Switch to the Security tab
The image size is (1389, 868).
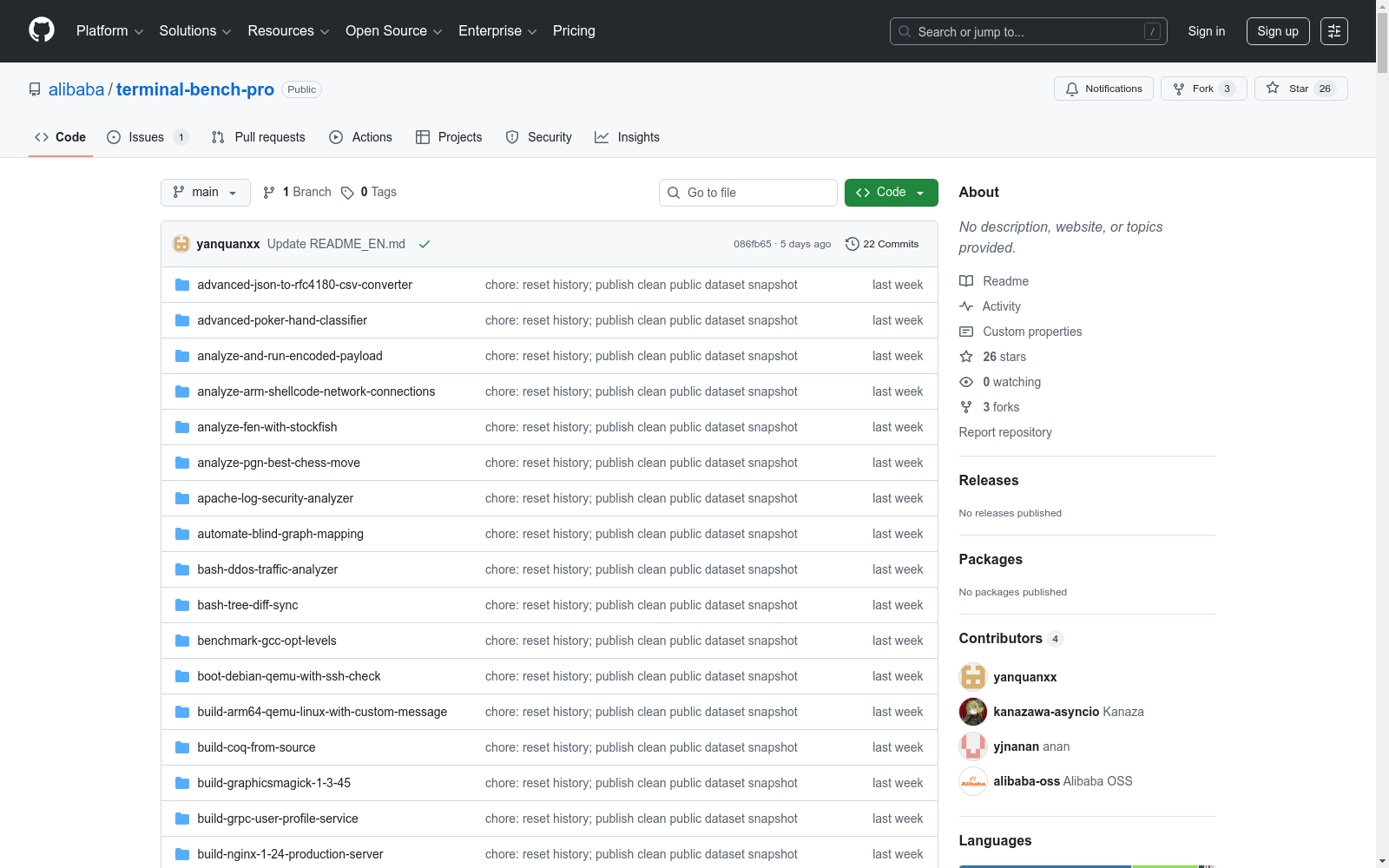(538, 137)
